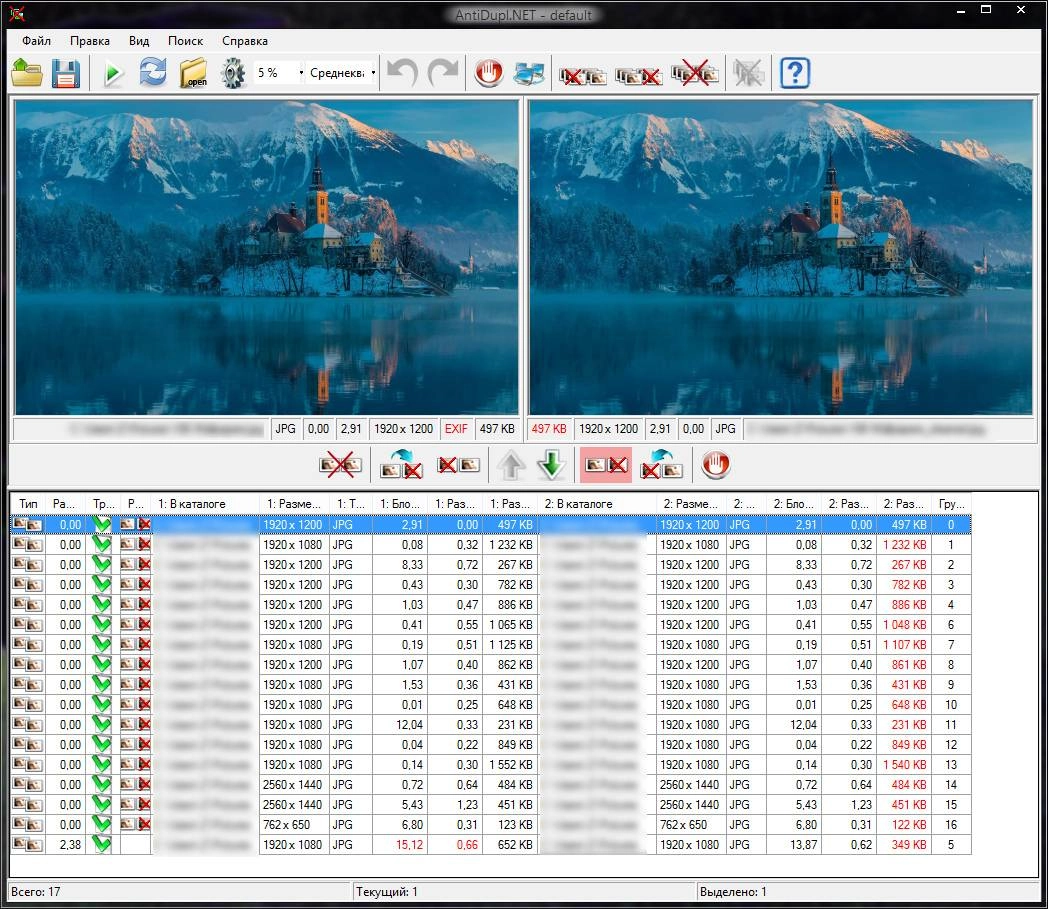Sort by '1: В каталоге' column header

point(206,504)
